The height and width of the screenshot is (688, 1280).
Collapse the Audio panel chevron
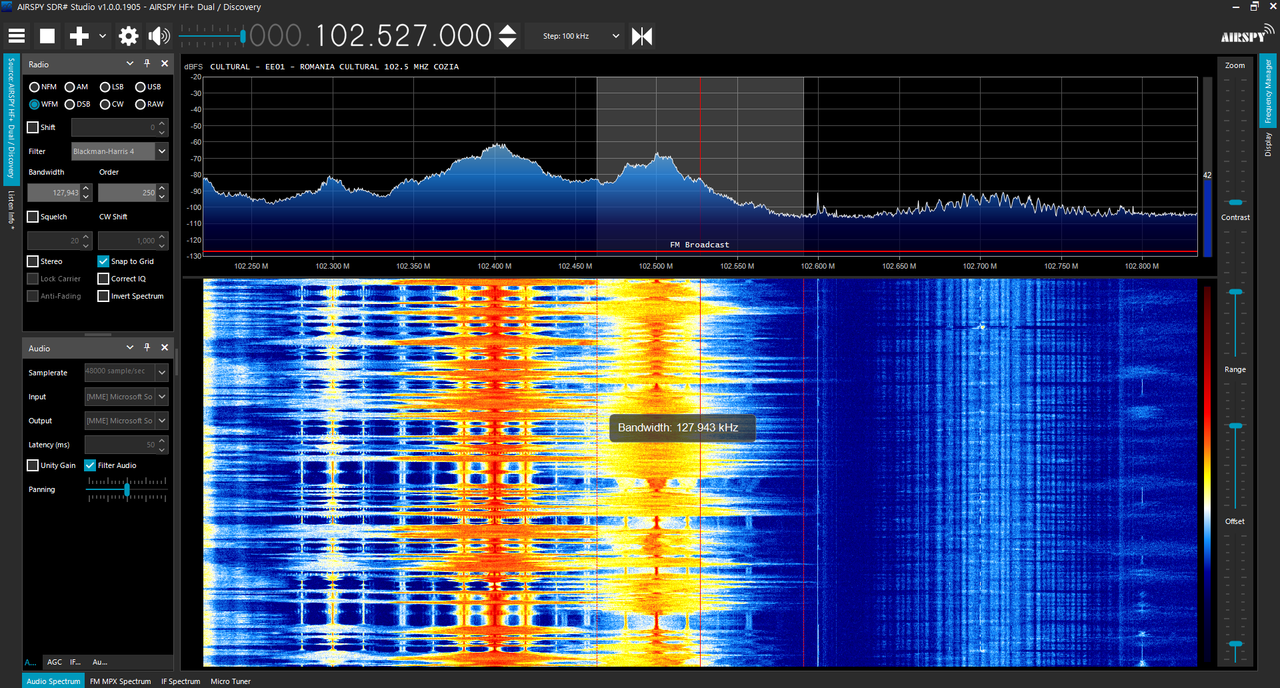tap(130, 348)
